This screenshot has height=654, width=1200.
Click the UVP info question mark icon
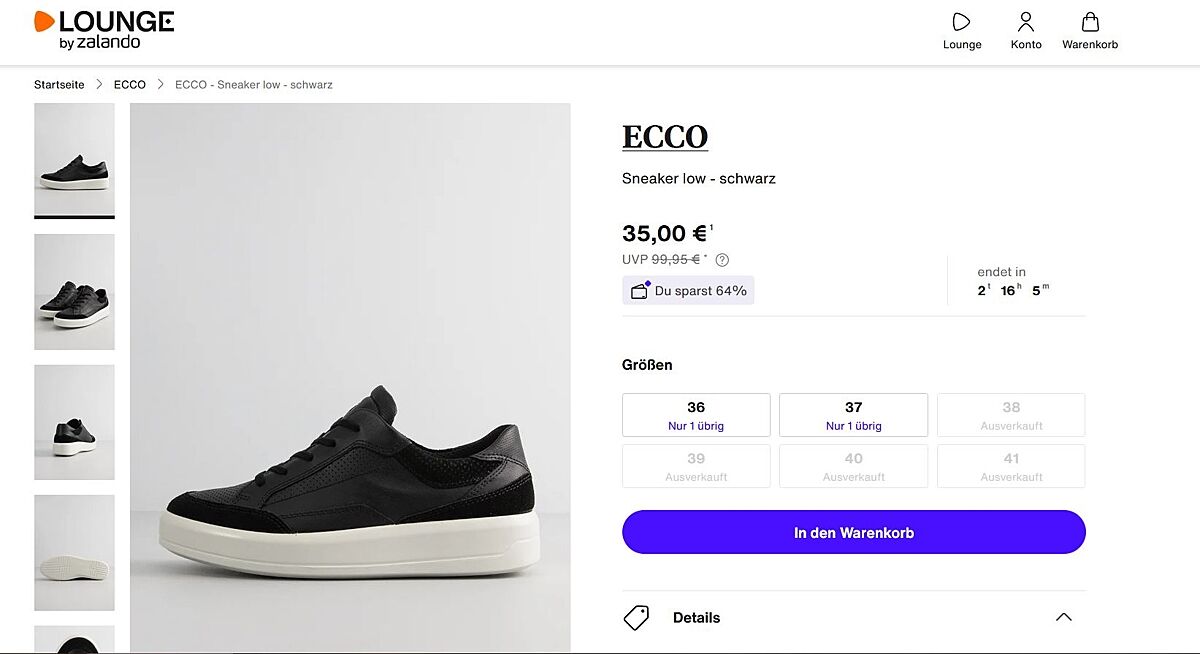pos(722,260)
